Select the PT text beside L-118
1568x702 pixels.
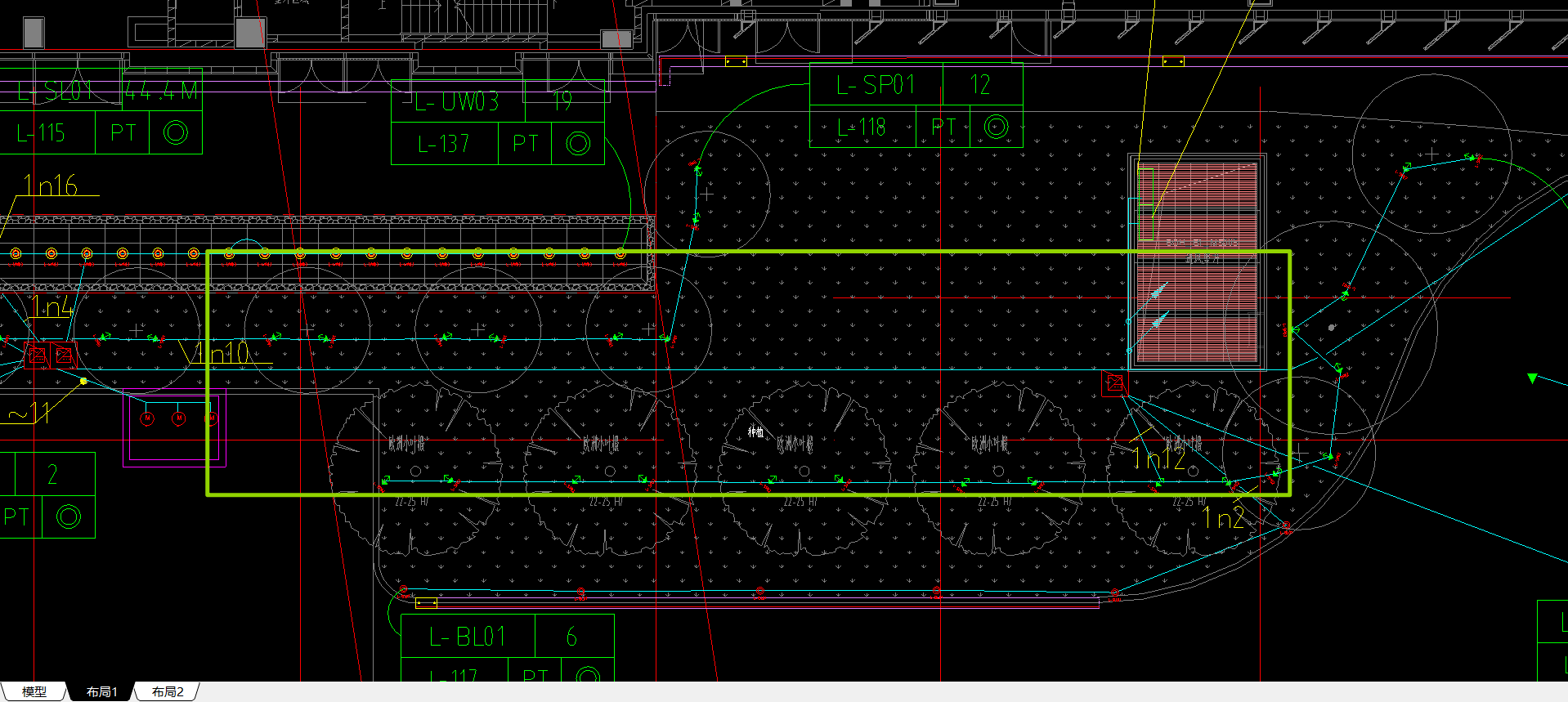point(943,127)
